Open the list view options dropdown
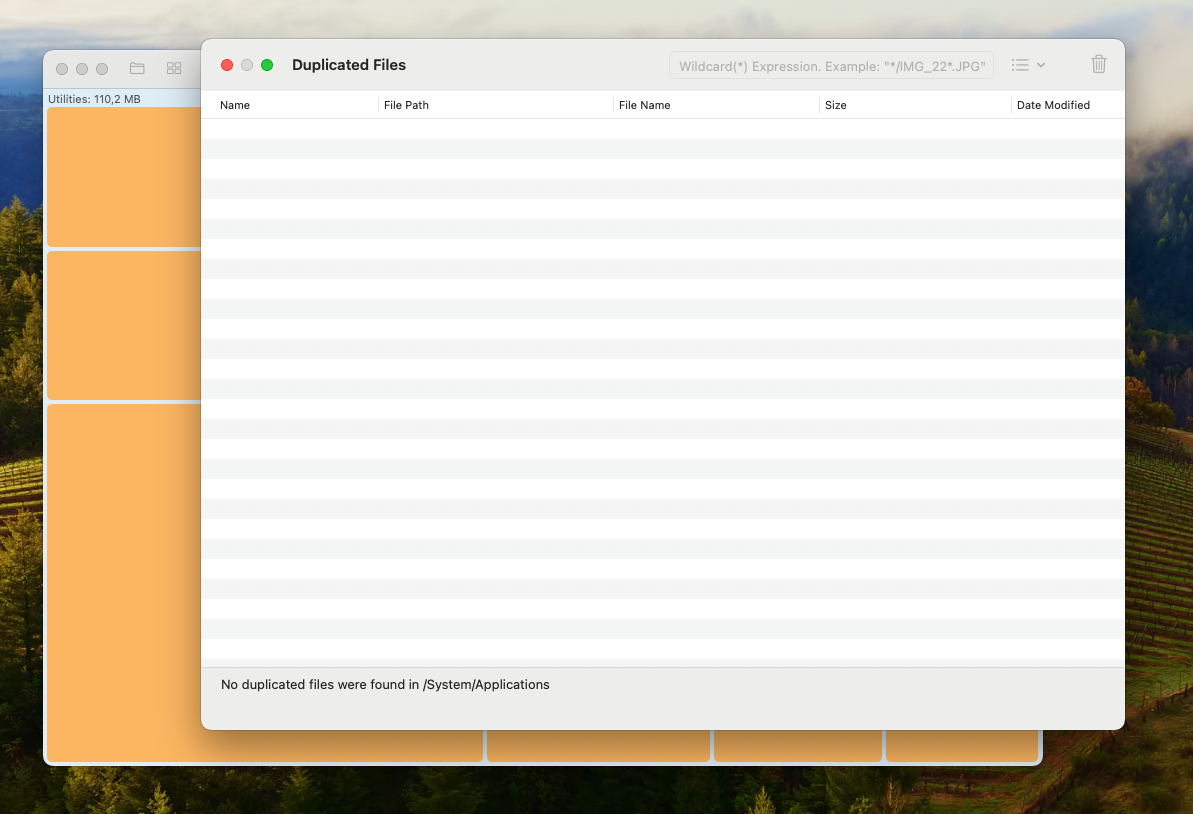 [1028, 65]
